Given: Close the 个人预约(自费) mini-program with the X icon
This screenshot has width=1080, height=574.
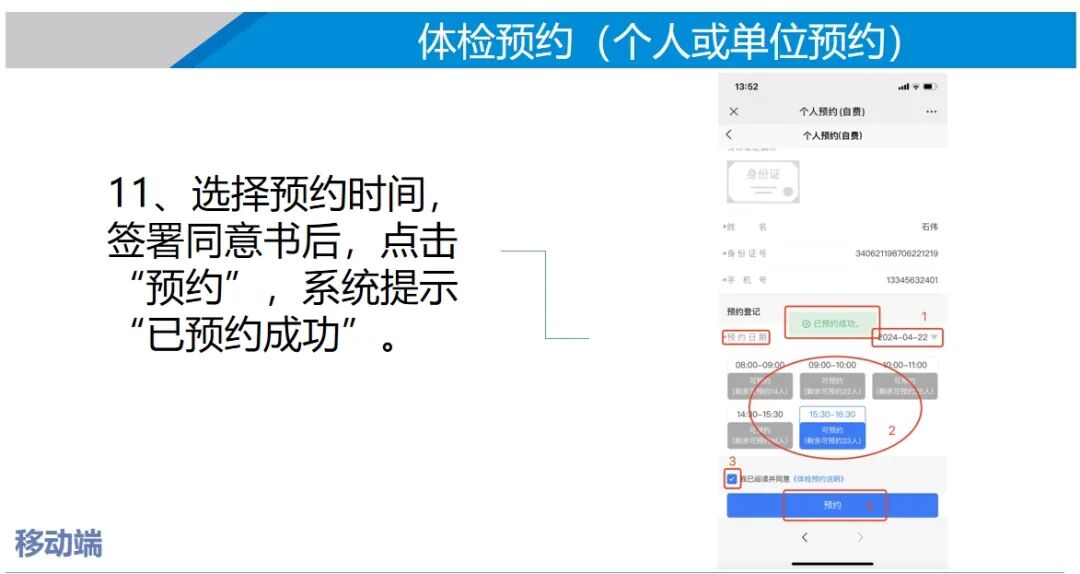Looking at the screenshot, I should pos(734,112).
